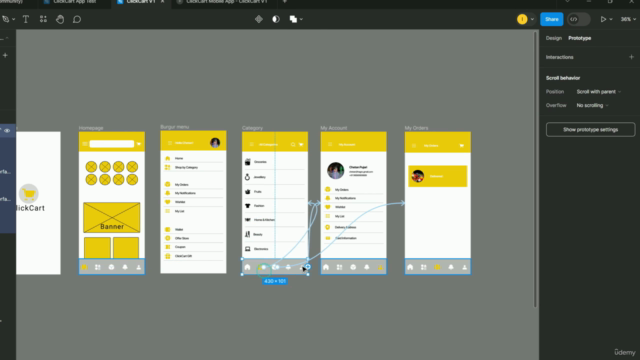Expand the dropdown beside the avatar
Viewport: 640px width, 360px height.
tap(532, 19)
